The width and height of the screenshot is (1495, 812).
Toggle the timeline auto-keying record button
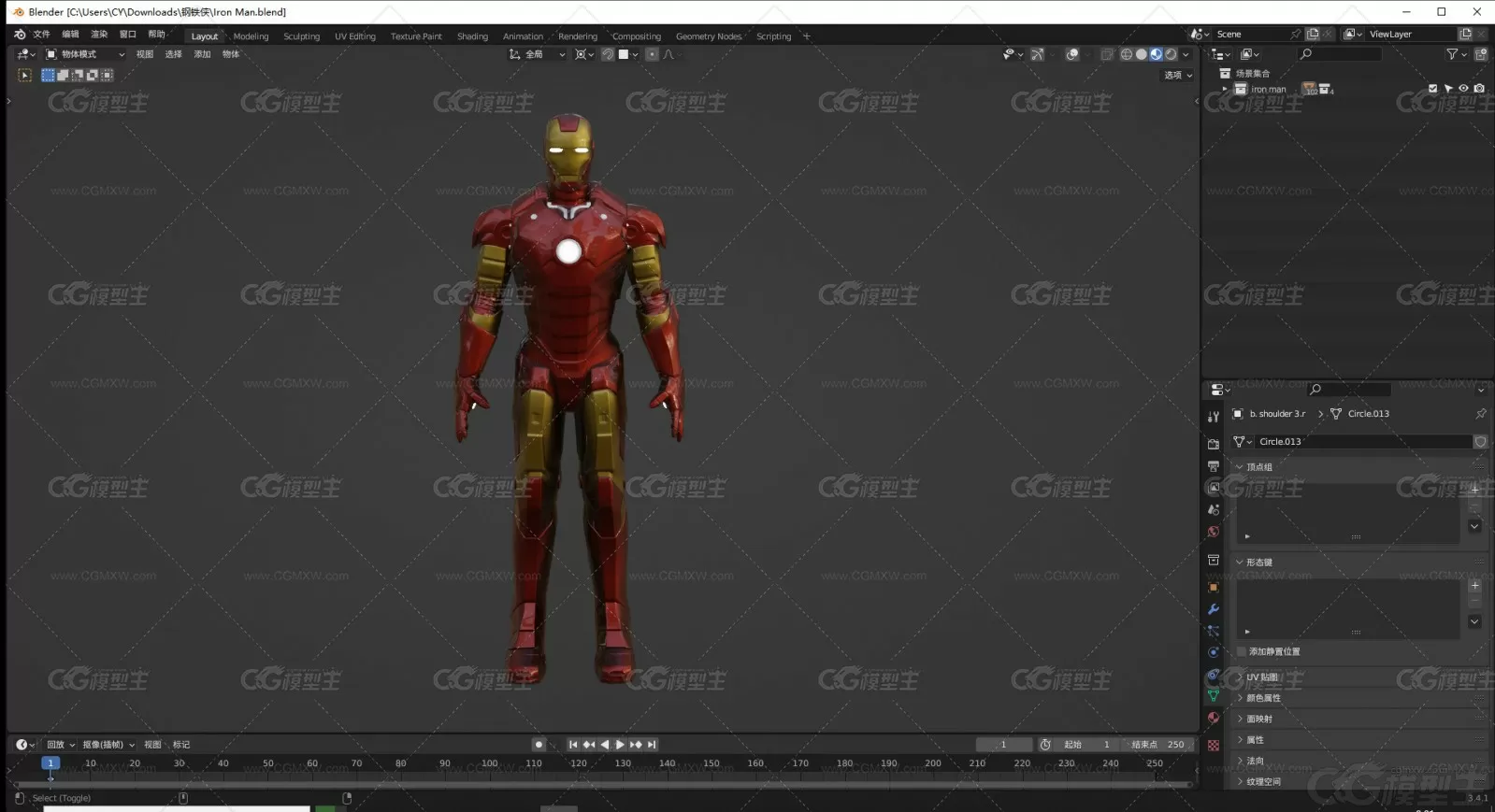tap(539, 745)
